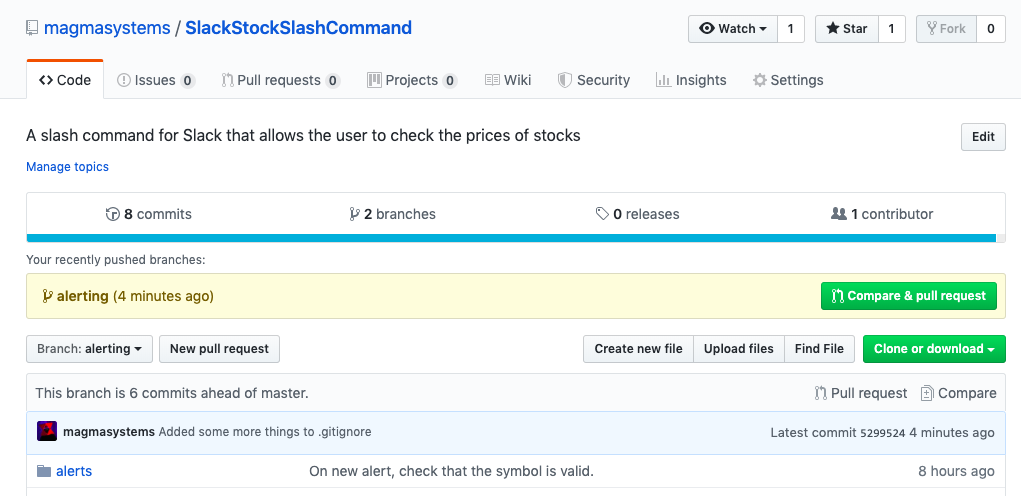1021x496 pixels.
Task: Expand the Watch dropdown
Action: 733,29
